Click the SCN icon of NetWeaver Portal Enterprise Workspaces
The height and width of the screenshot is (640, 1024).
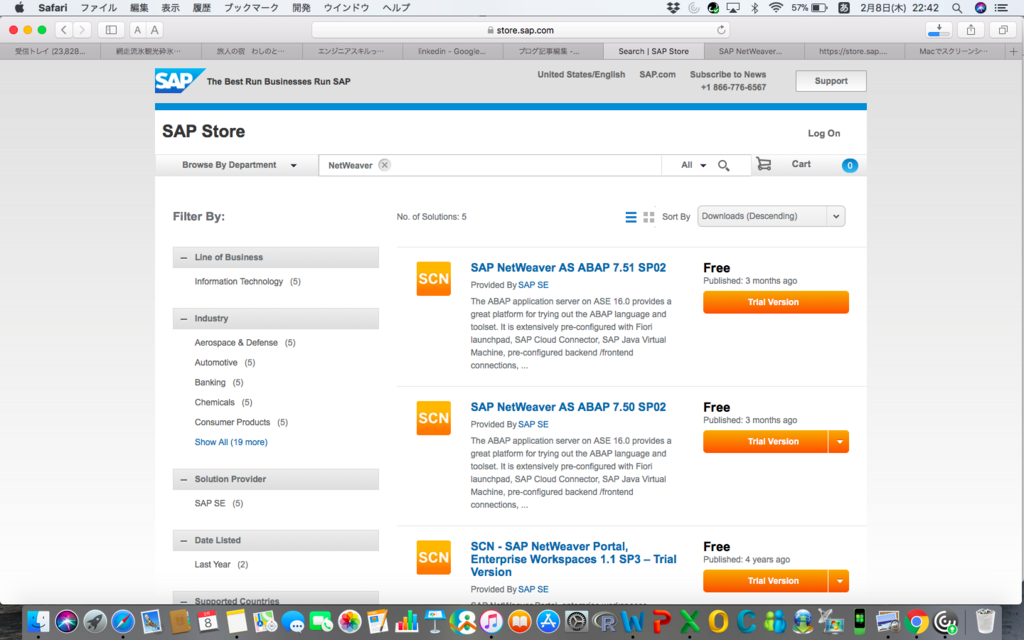[434, 557]
